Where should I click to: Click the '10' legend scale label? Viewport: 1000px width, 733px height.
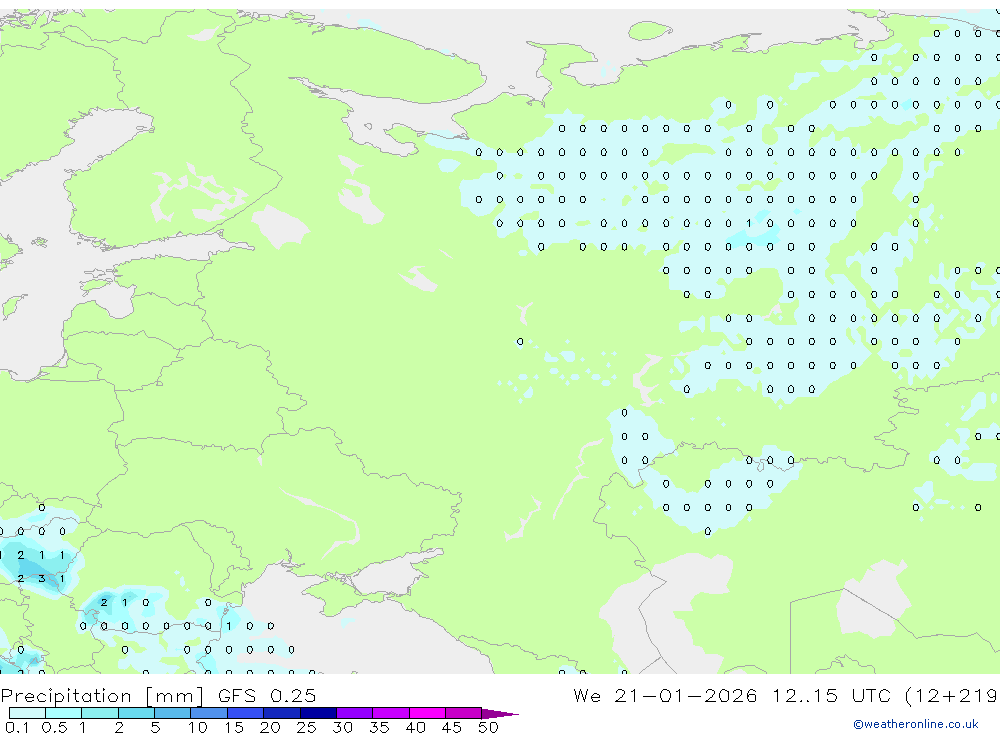pos(197,727)
